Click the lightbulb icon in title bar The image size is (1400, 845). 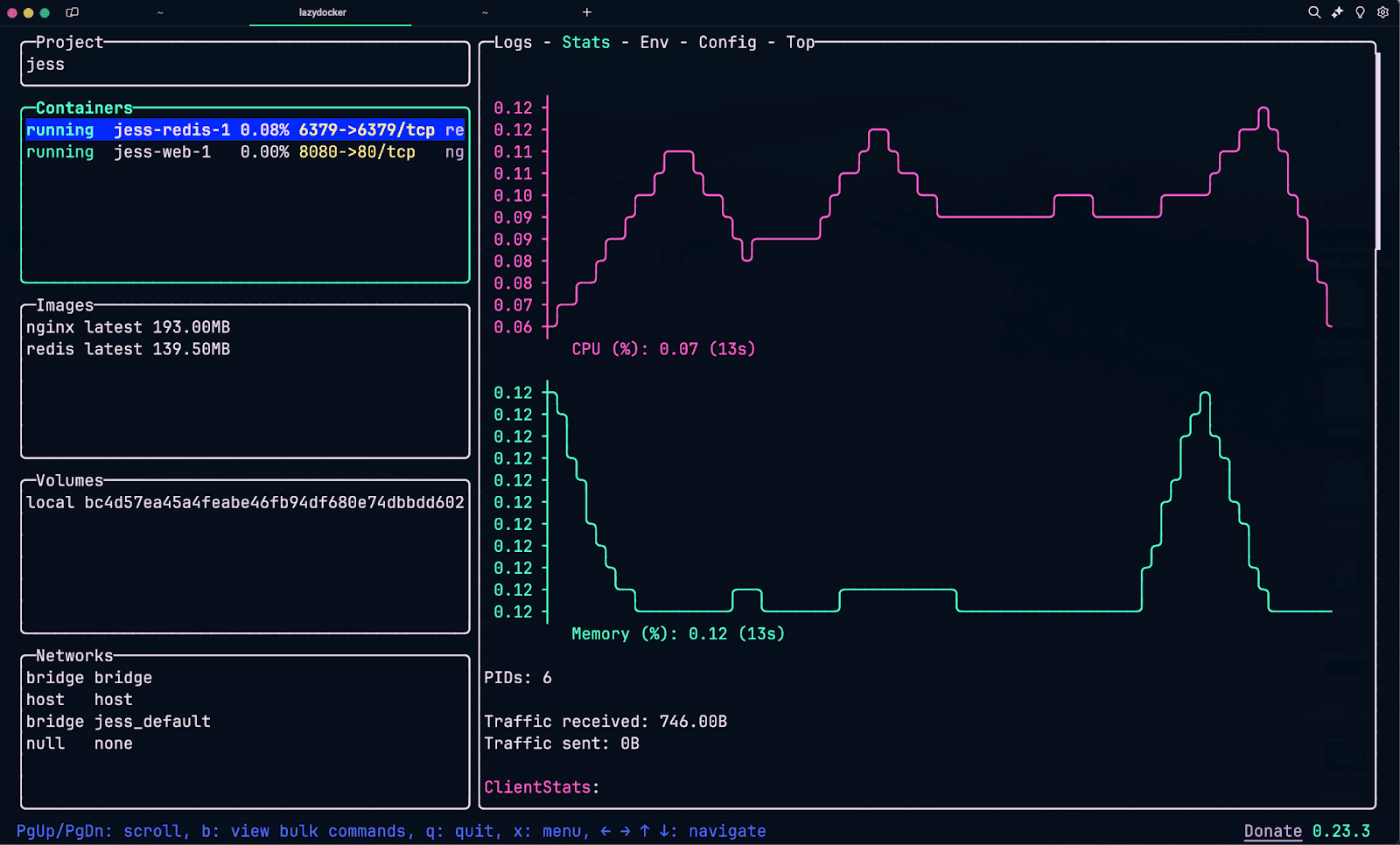coord(1360,12)
